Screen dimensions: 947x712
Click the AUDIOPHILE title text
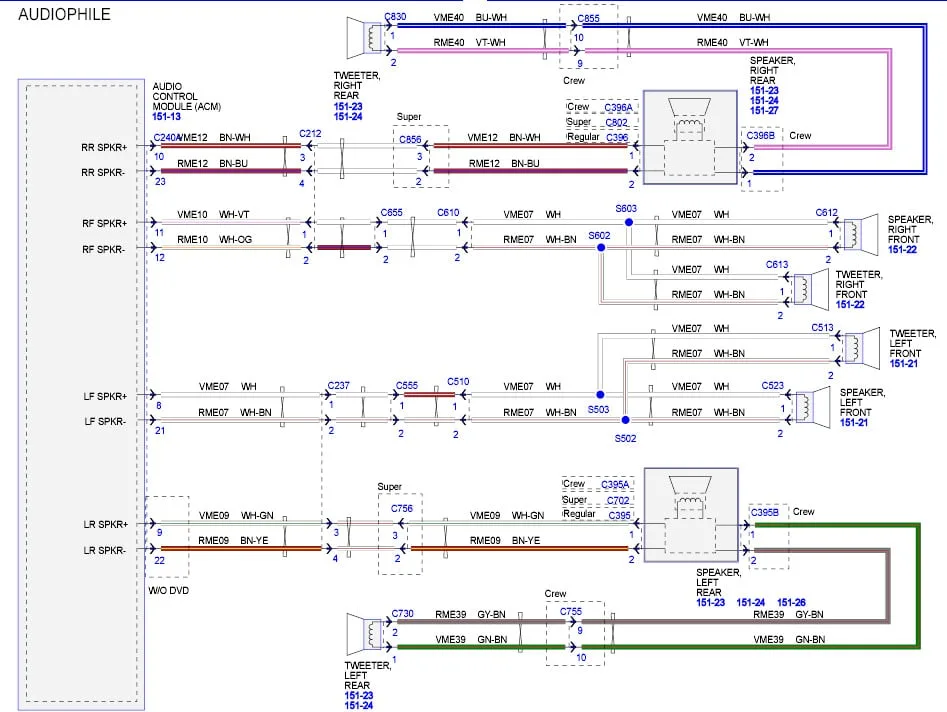(65, 14)
